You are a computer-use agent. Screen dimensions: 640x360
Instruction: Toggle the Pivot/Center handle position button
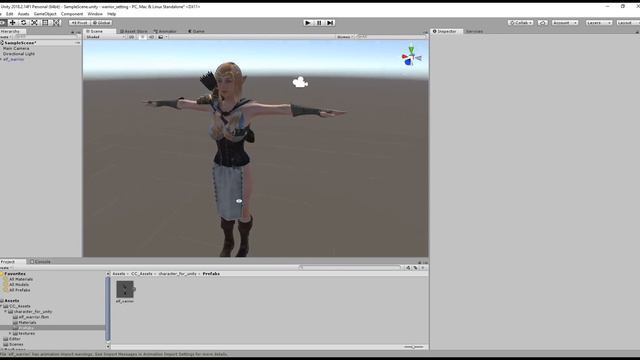point(80,22)
